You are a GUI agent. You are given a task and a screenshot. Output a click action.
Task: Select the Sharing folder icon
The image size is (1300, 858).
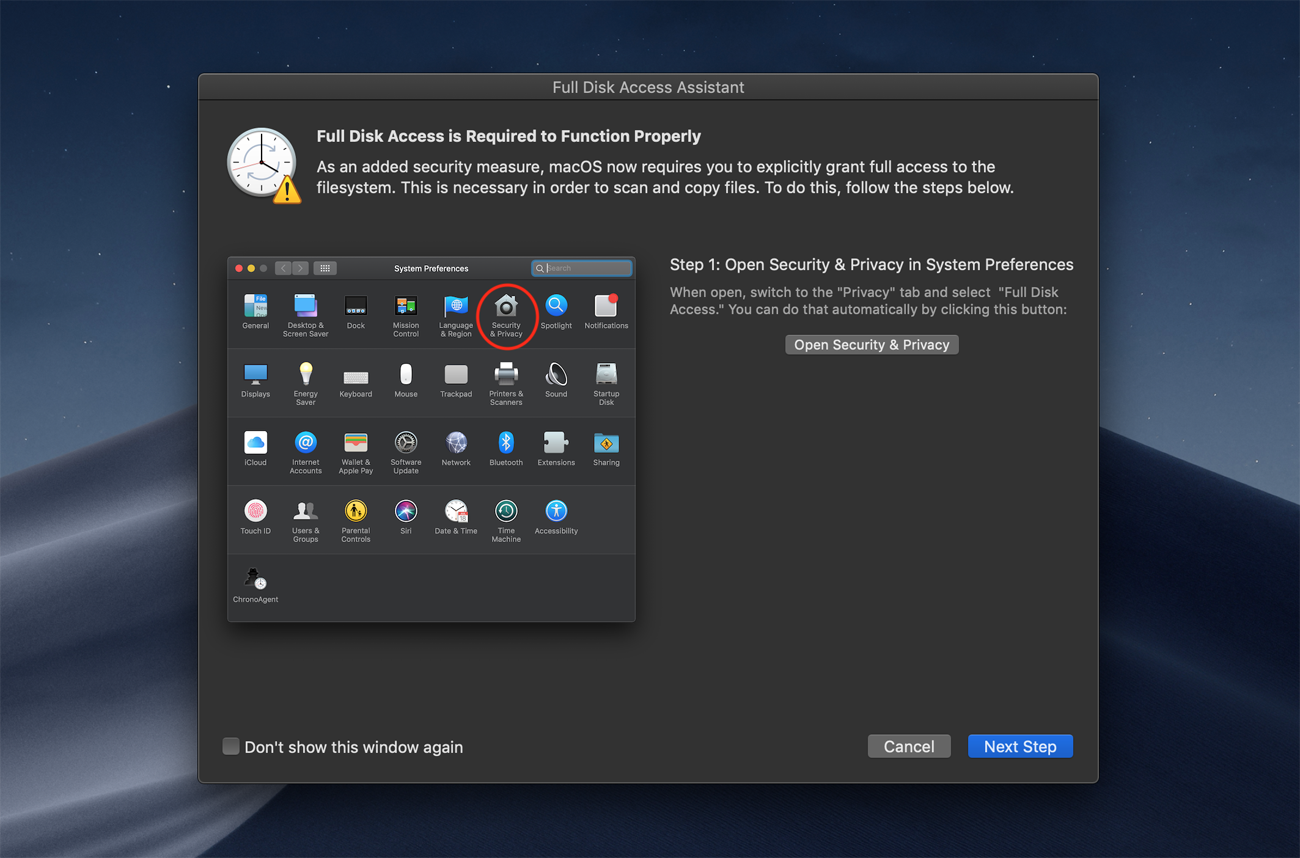point(606,442)
